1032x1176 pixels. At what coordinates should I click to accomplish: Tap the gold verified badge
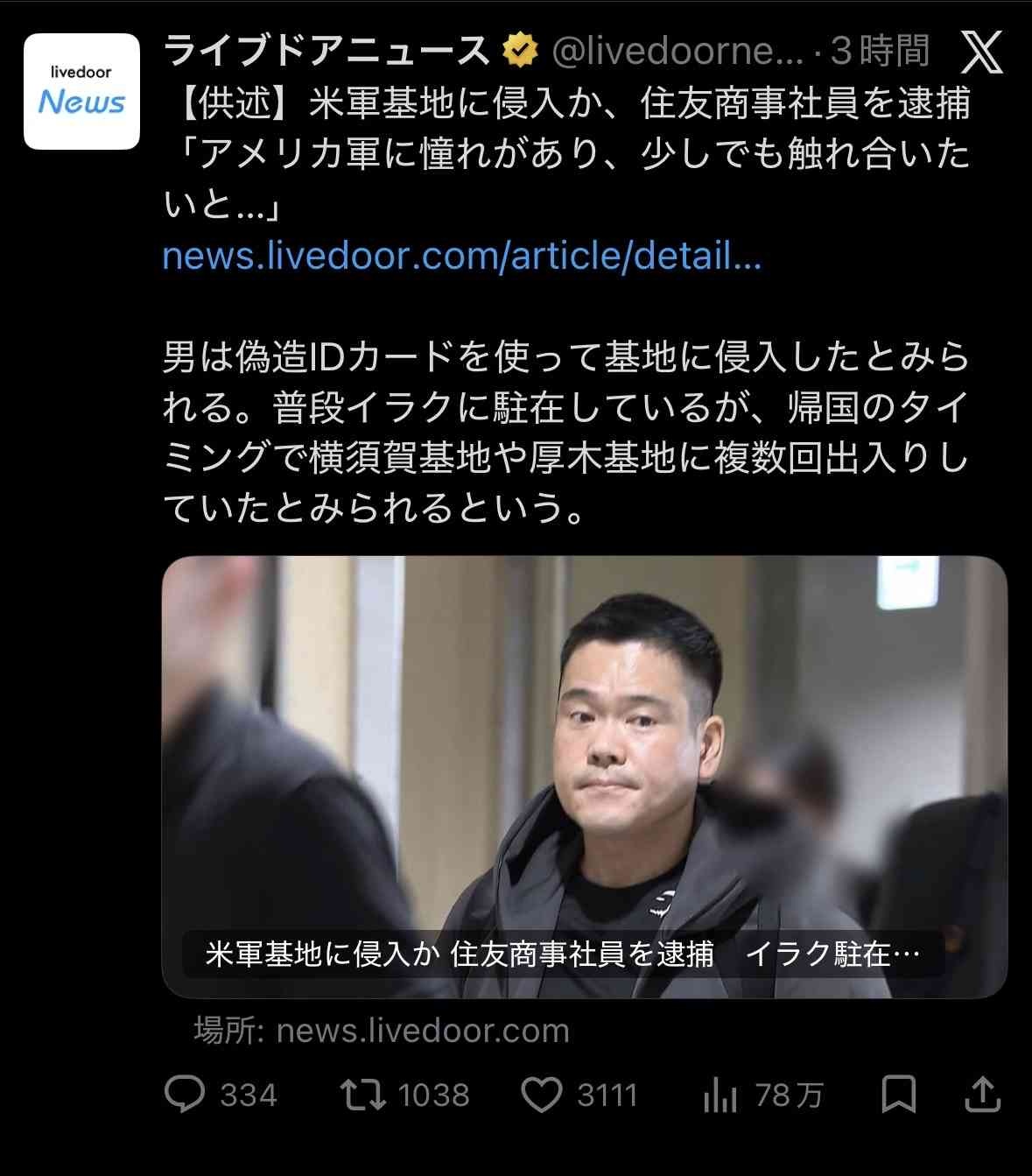coord(520,51)
